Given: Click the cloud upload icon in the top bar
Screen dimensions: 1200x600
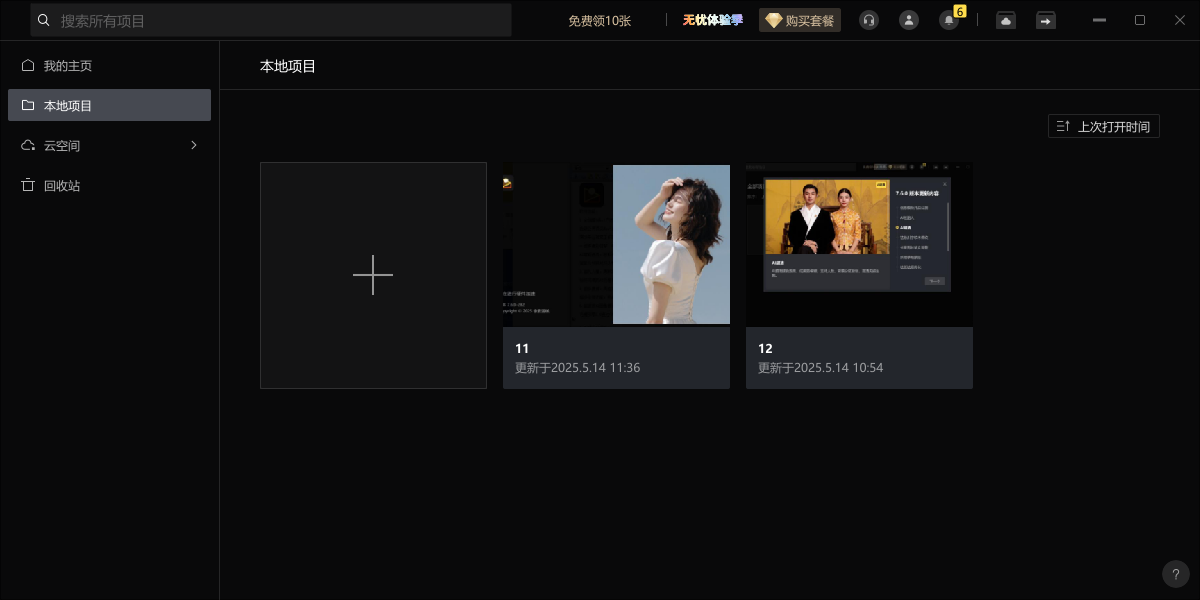Looking at the screenshot, I should [x=1006, y=20].
